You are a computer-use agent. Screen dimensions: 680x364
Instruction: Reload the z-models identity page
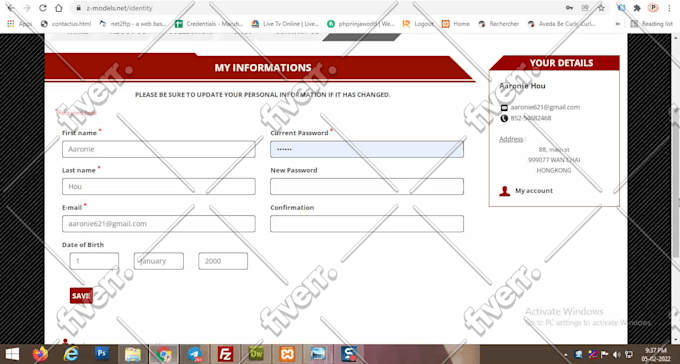click(x=42, y=8)
